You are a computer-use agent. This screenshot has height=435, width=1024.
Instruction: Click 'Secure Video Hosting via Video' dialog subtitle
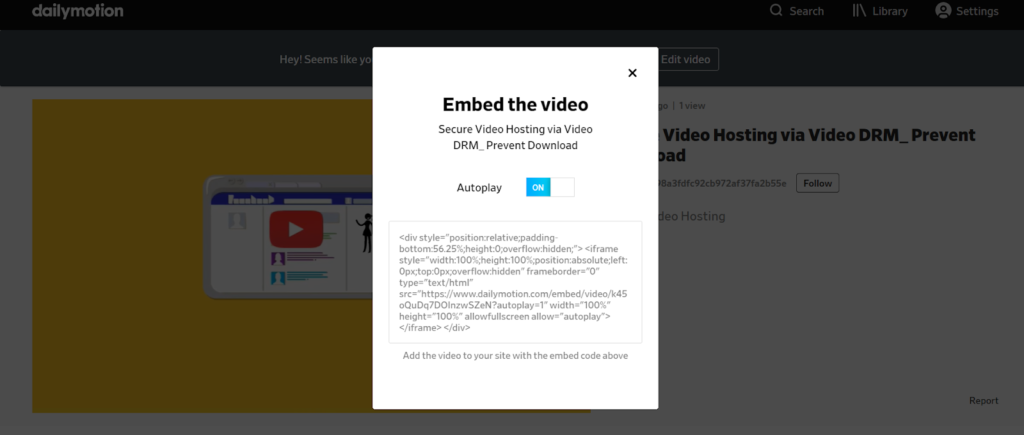click(x=515, y=129)
